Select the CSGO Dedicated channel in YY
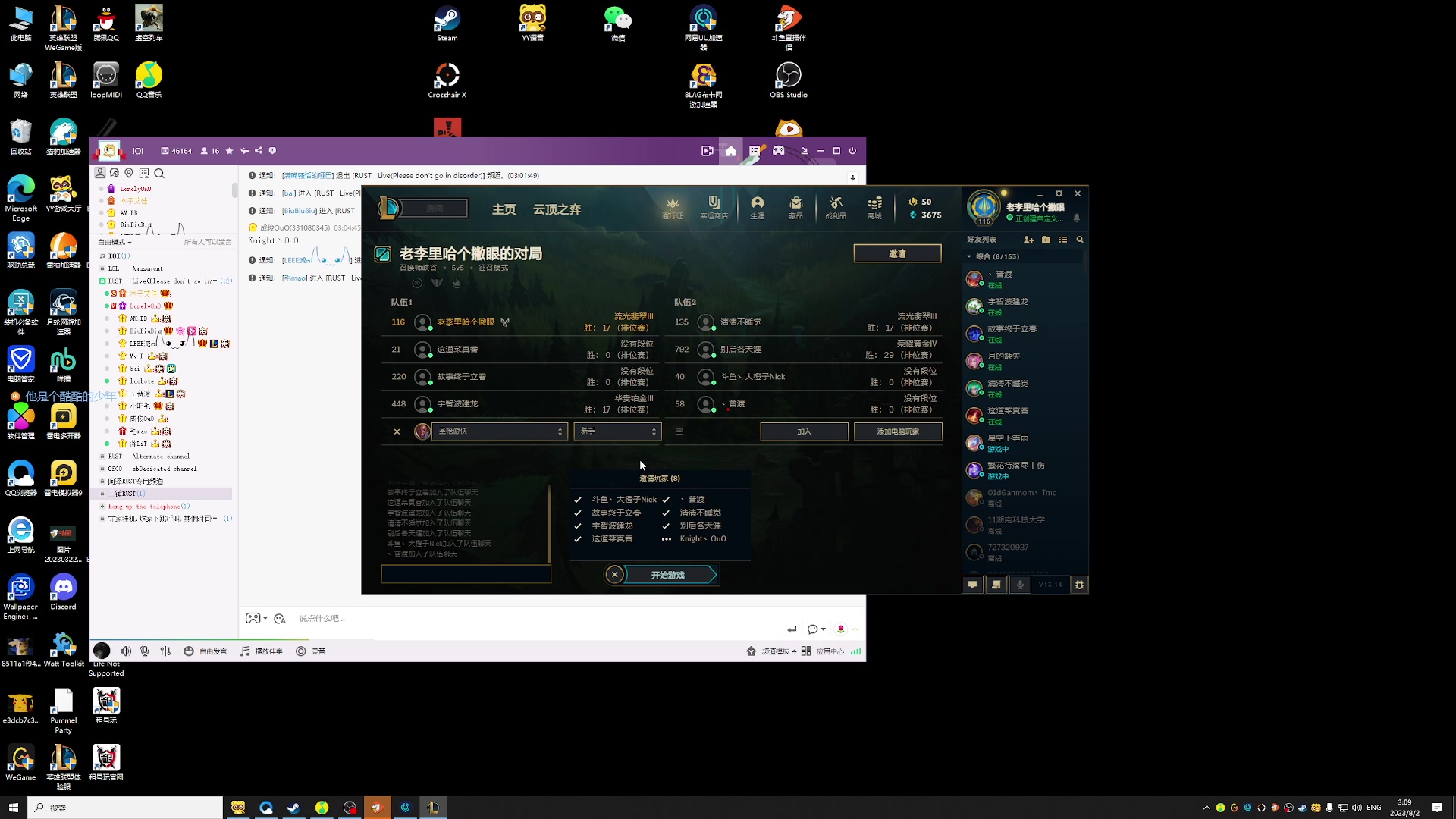Viewport: 1456px width, 819px height. pos(152,469)
